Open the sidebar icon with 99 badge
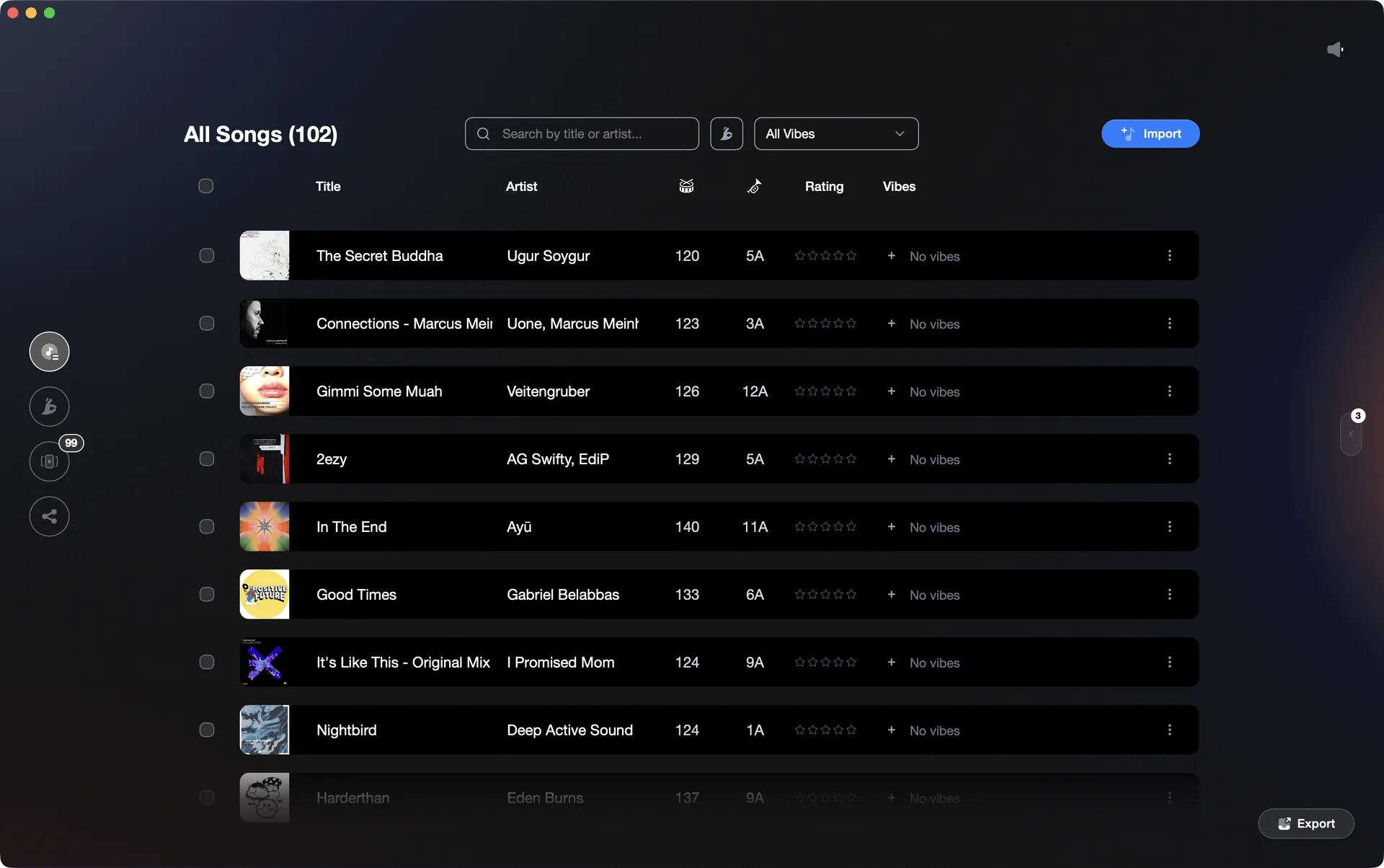Image resolution: width=1384 pixels, height=868 pixels. [49, 461]
